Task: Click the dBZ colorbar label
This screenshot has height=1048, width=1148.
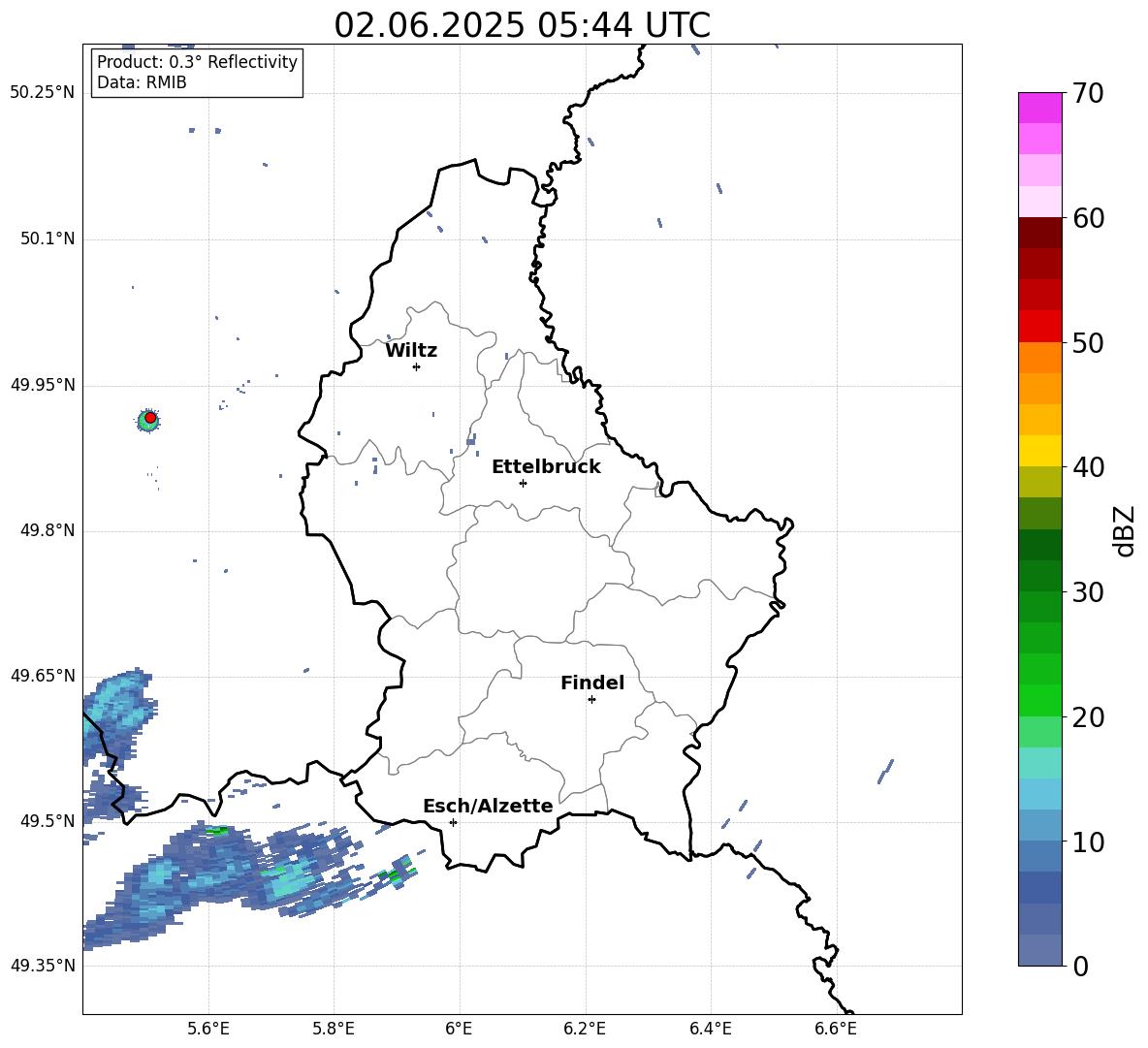Action: pos(1125,530)
